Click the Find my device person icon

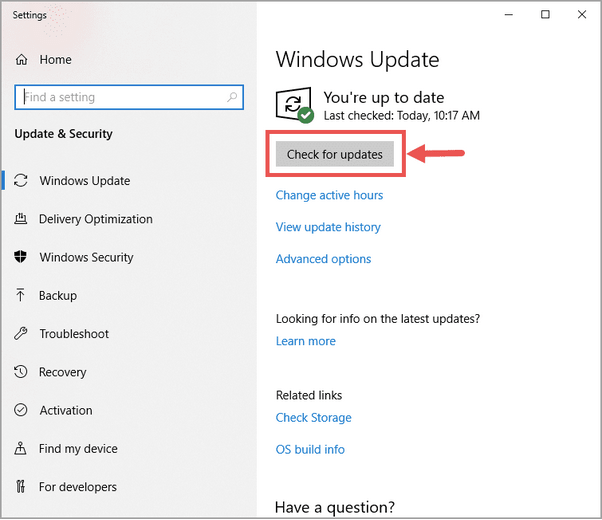(x=20, y=448)
